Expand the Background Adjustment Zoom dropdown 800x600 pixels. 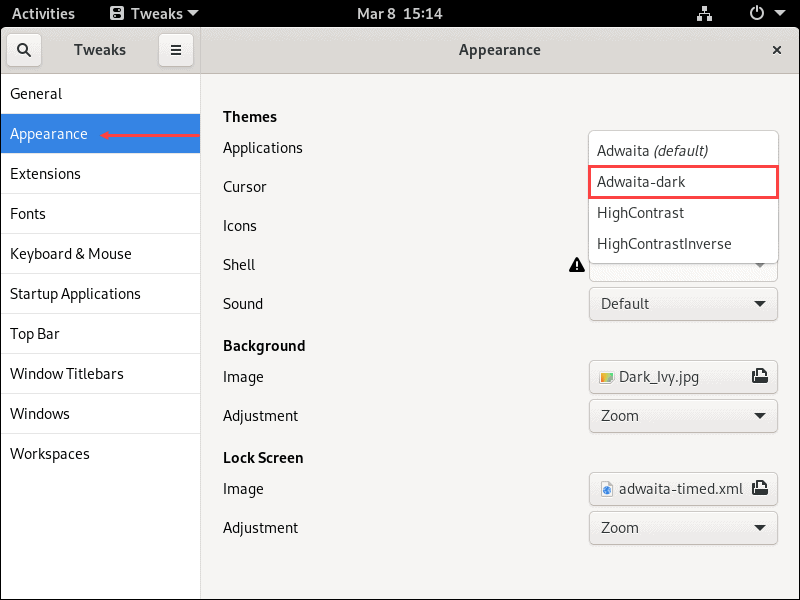[x=683, y=416]
